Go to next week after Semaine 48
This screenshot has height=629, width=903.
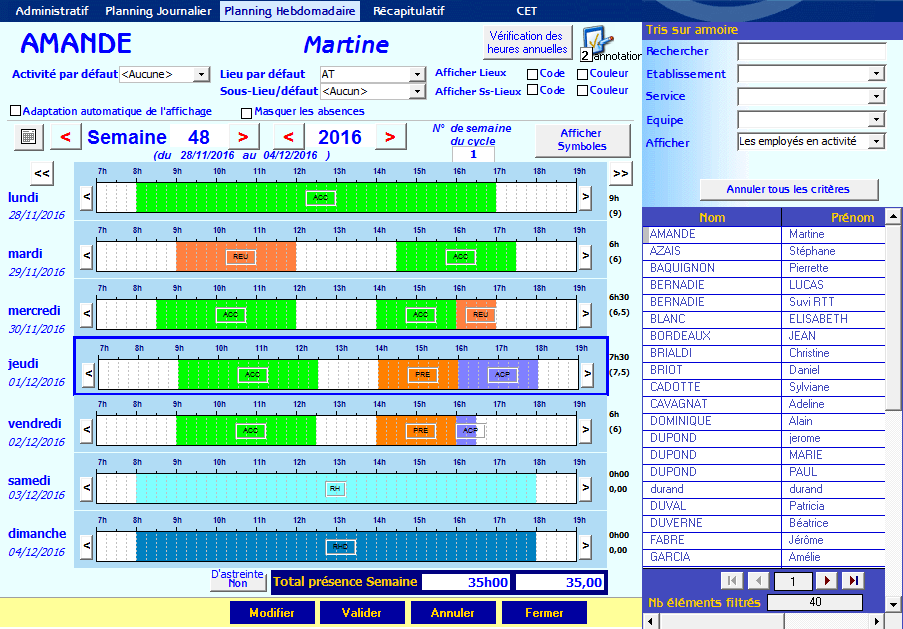tap(244, 137)
